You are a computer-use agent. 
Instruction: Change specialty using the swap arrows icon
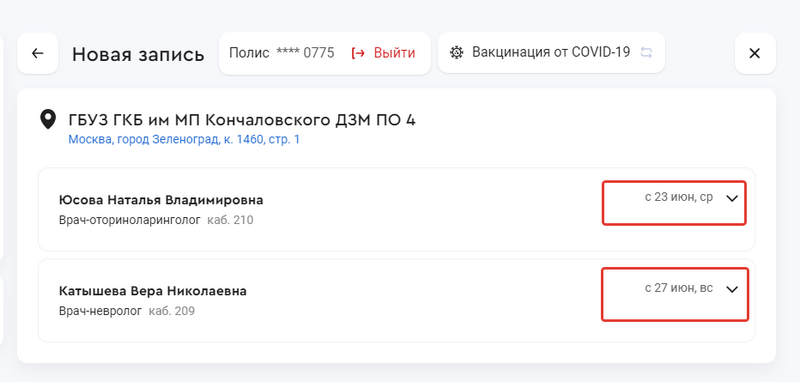[x=646, y=53]
